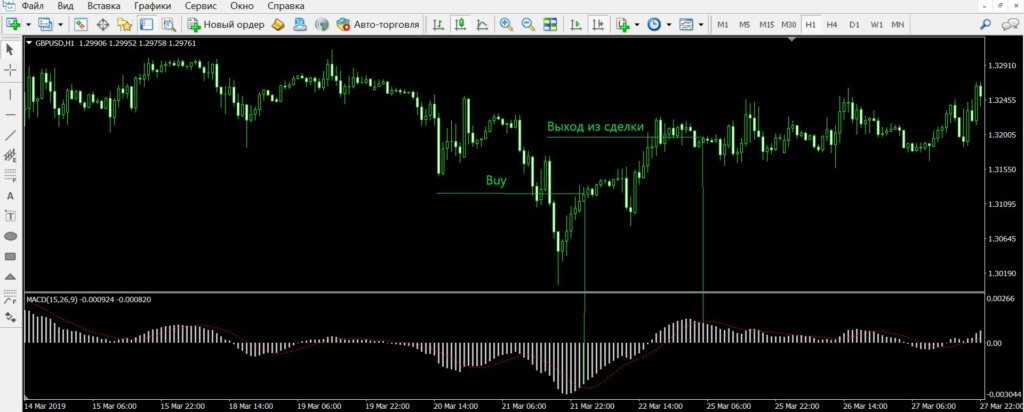Image resolution: width=1024 pixels, height=412 pixels.
Task: Choose the Ellipse shape tool
Action: pyautogui.click(x=11, y=236)
